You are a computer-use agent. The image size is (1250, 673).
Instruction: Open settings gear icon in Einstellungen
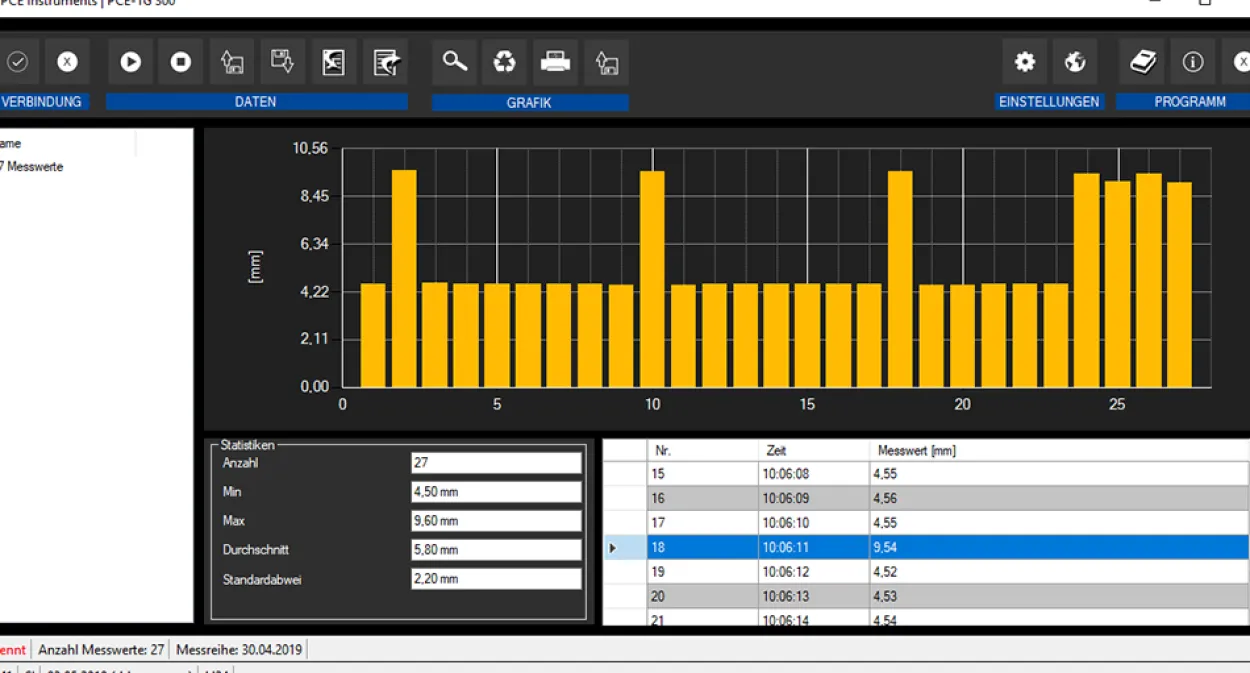[1025, 62]
